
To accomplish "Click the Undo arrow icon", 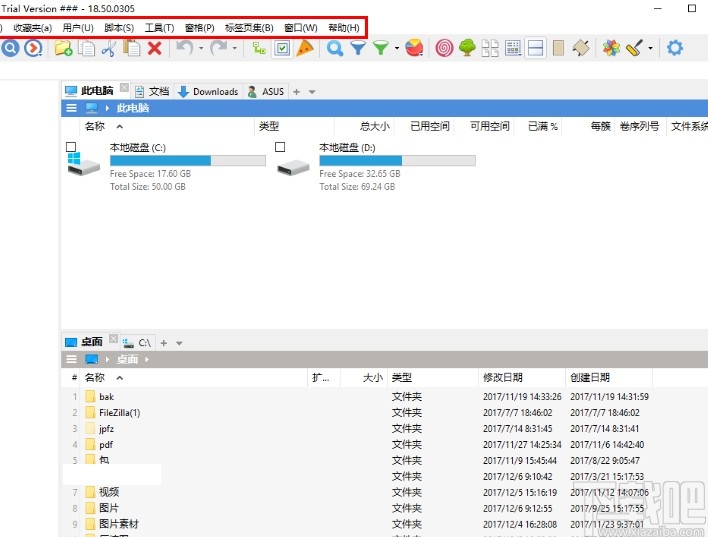I will [184, 47].
